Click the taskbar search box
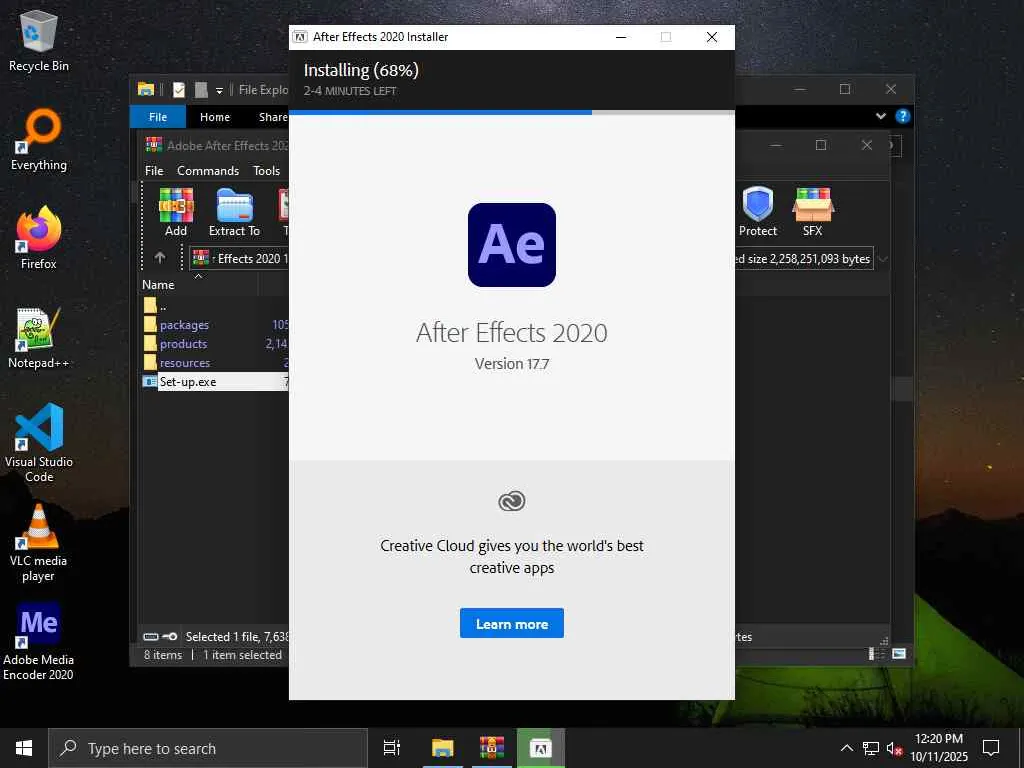Viewport: 1024px width, 768px height. pos(208,748)
